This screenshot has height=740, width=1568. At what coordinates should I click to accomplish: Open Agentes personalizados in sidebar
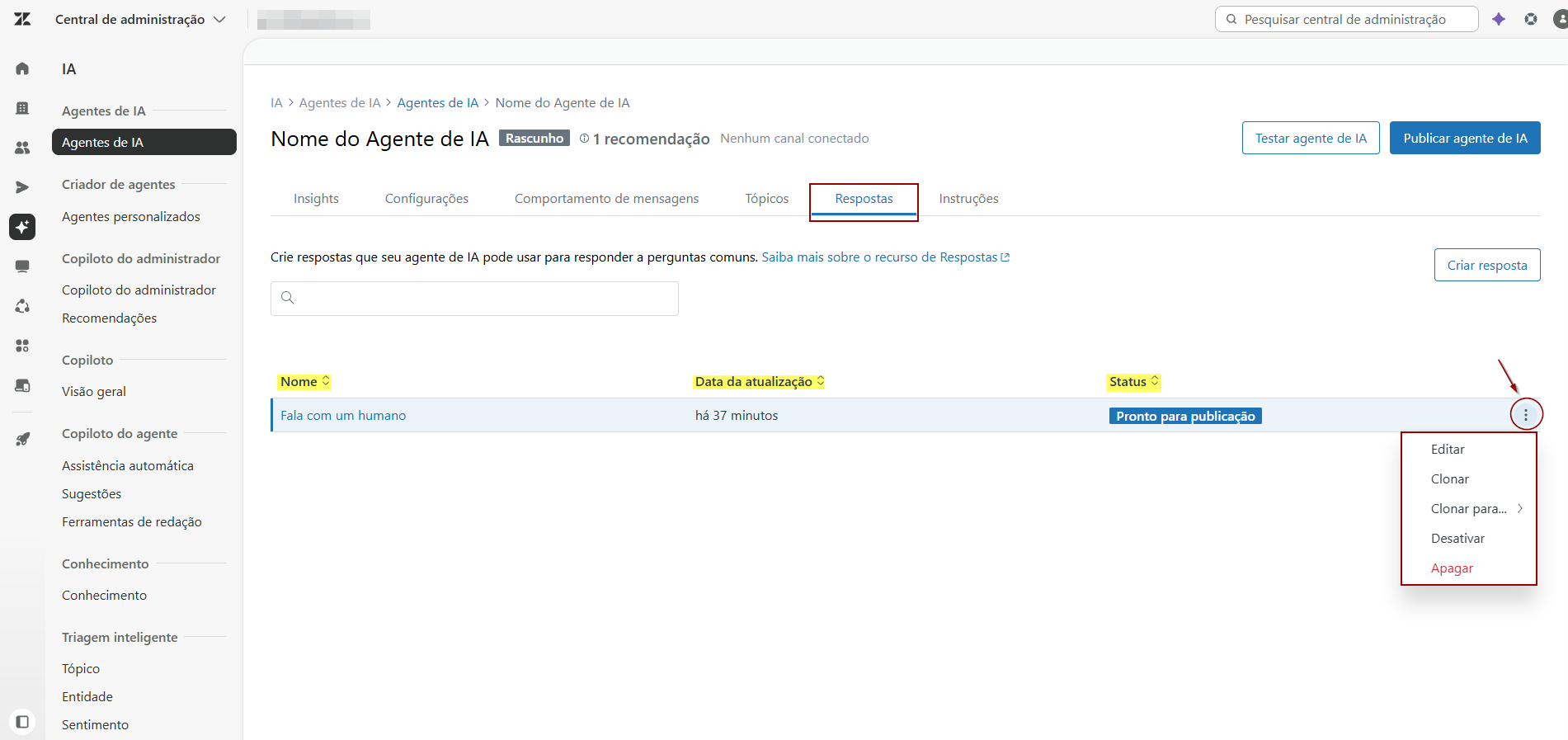[131, 216]
